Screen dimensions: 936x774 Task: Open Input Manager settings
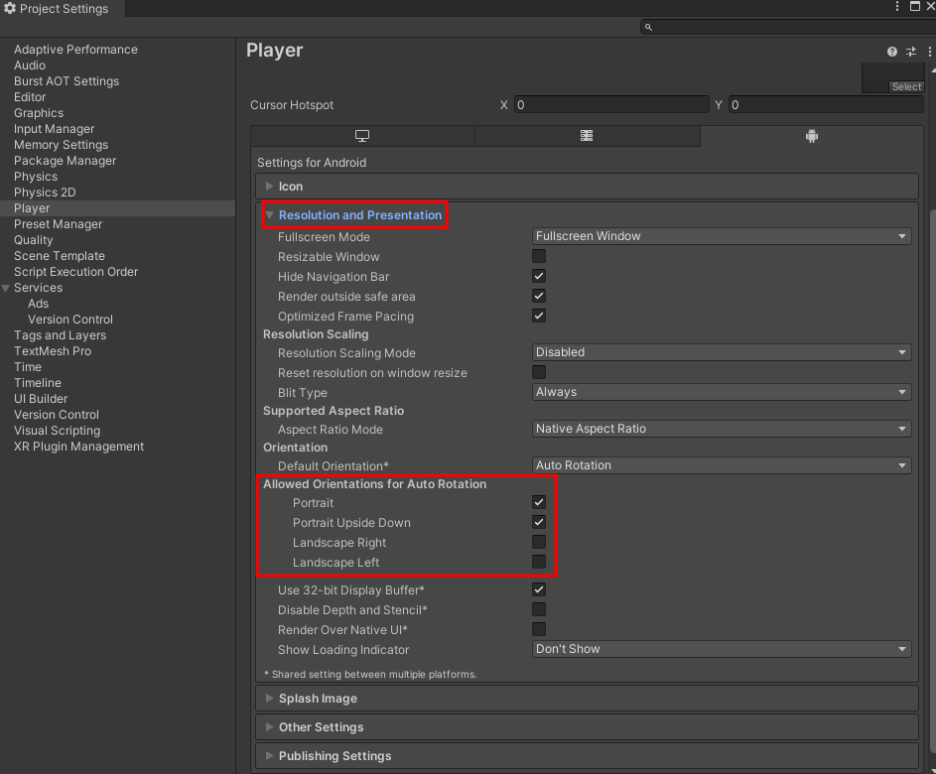pyautogui.click(x=54, y=129)
